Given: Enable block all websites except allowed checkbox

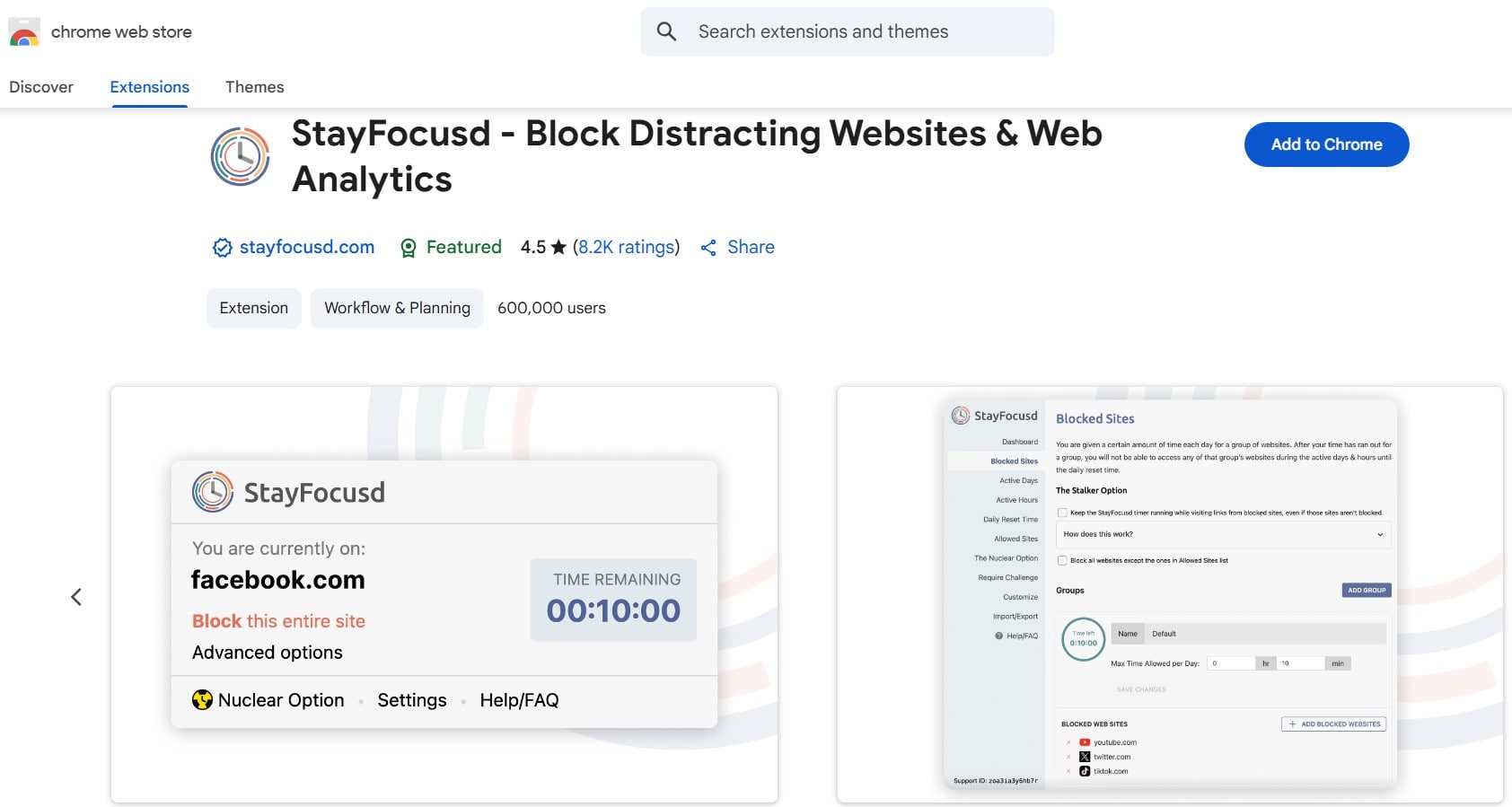Looking at the screenshot, I should click(1062, 560).
